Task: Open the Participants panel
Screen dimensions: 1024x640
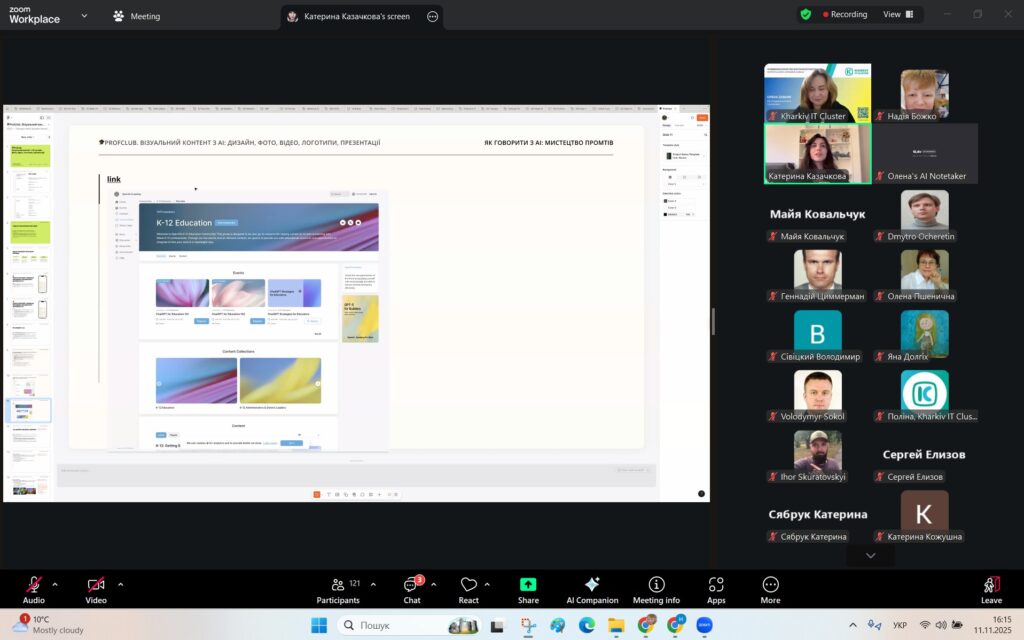Action: 338,589
